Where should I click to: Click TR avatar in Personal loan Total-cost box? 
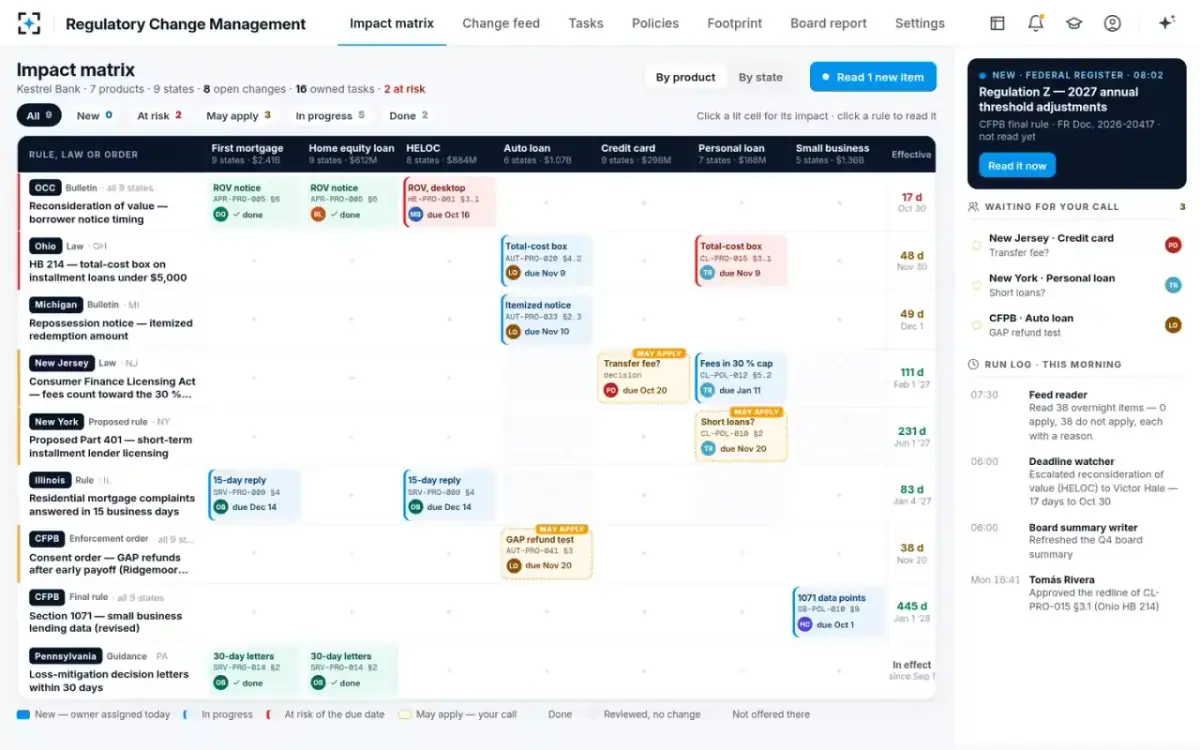[x=708, y=272]
